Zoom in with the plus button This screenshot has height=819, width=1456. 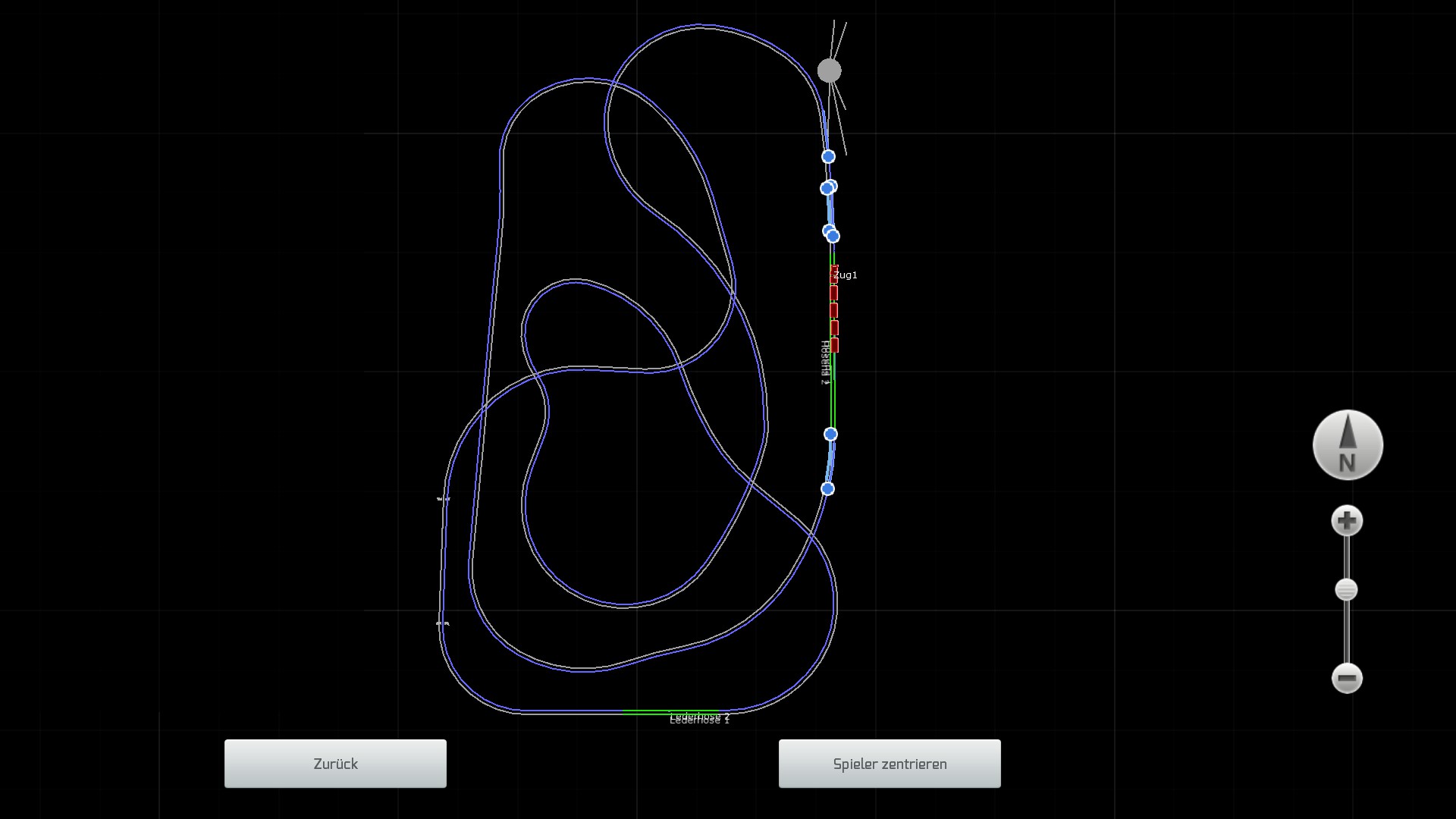pyautogui.click(x=1347, y=521)
